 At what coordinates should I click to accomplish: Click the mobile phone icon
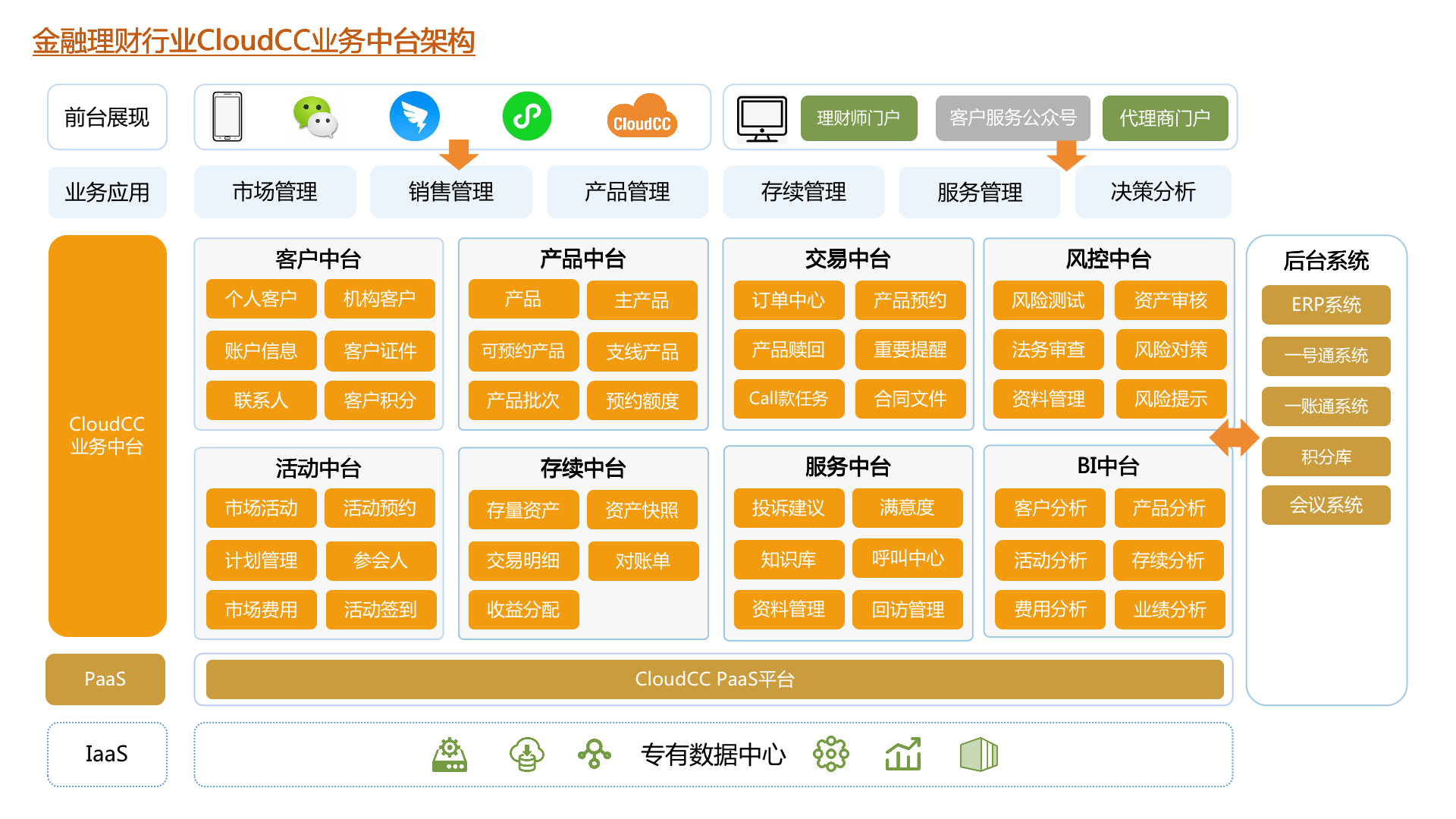[x=227, y=117]
